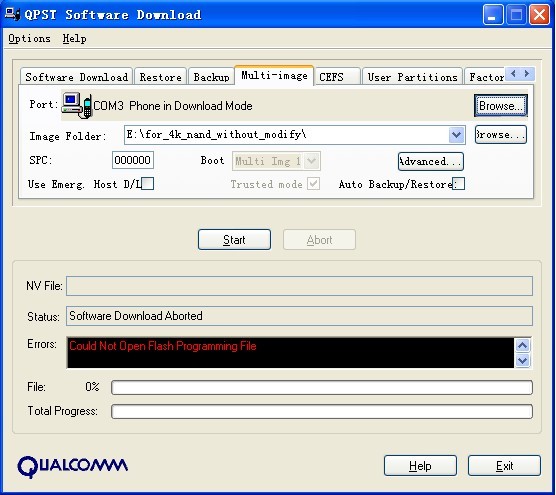Open the Boot Multi Img dropdown
Viewport: 556px width, 495px height.
[x=311, y=161]
